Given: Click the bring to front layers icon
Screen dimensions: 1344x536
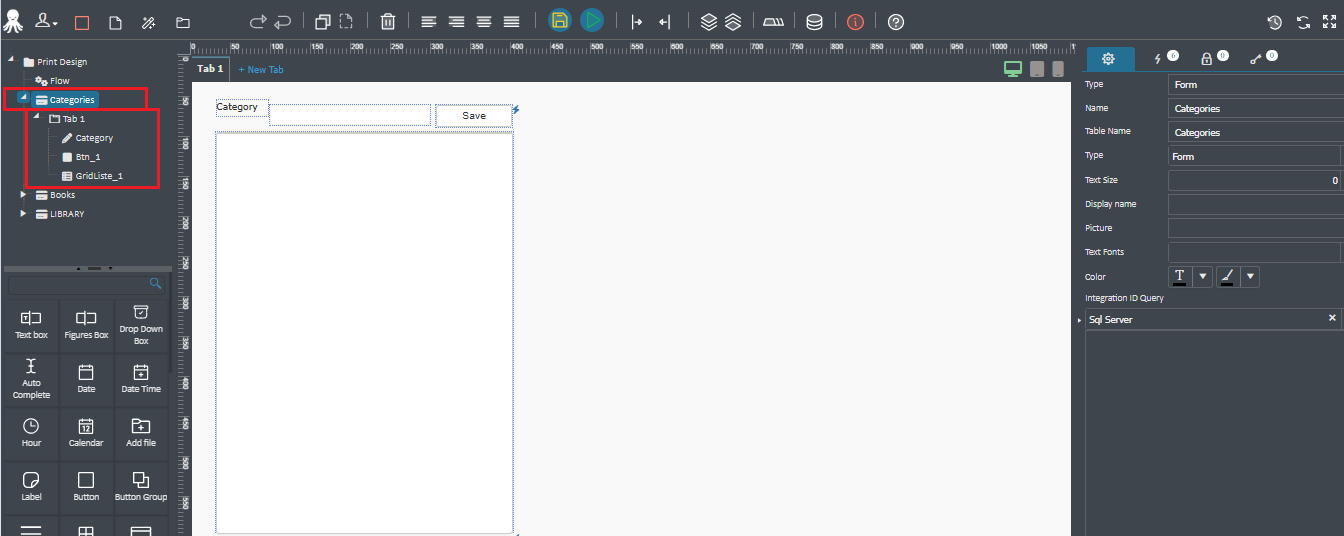Looking at the screenshot, I should pyautogui.click(x=708, y=21).
